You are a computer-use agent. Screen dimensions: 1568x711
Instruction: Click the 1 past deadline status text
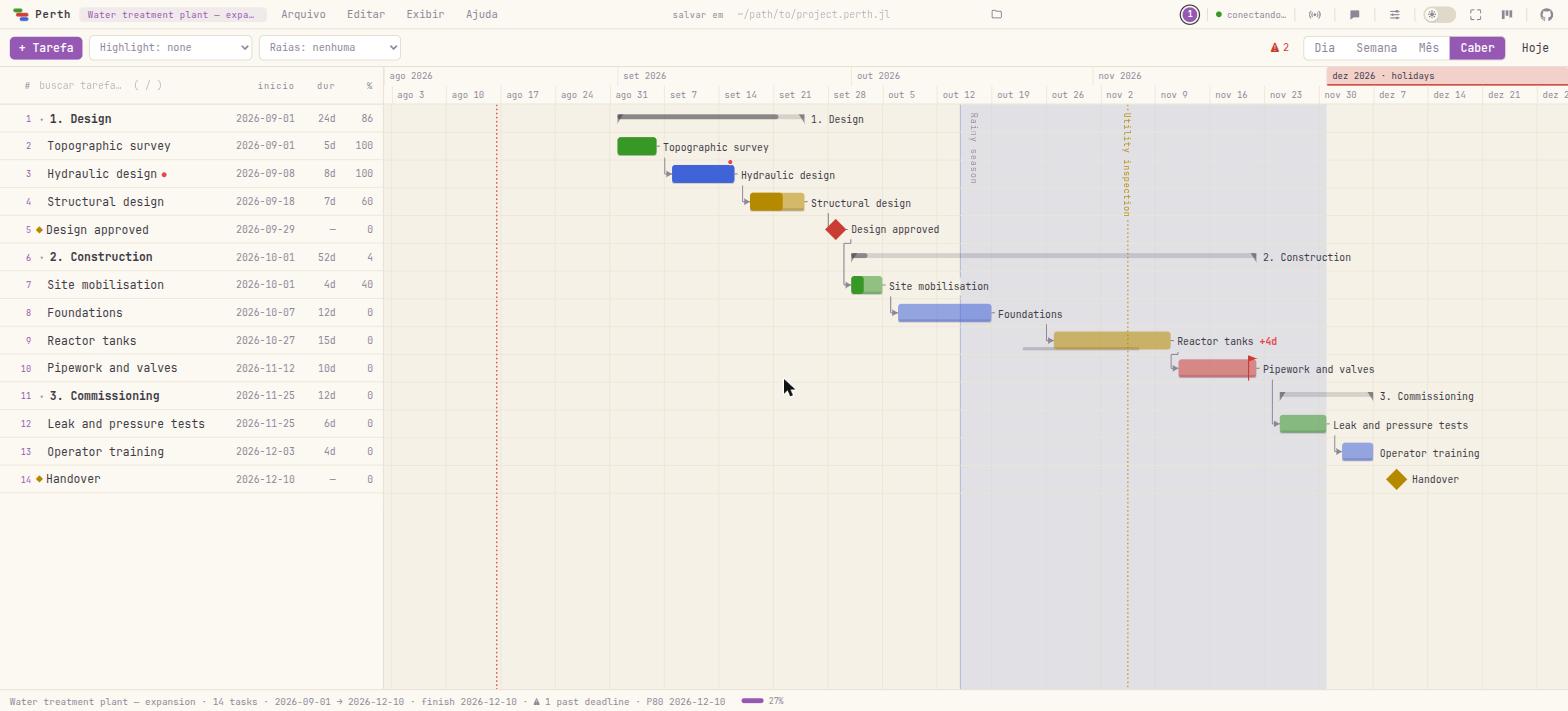pos(582,702)
